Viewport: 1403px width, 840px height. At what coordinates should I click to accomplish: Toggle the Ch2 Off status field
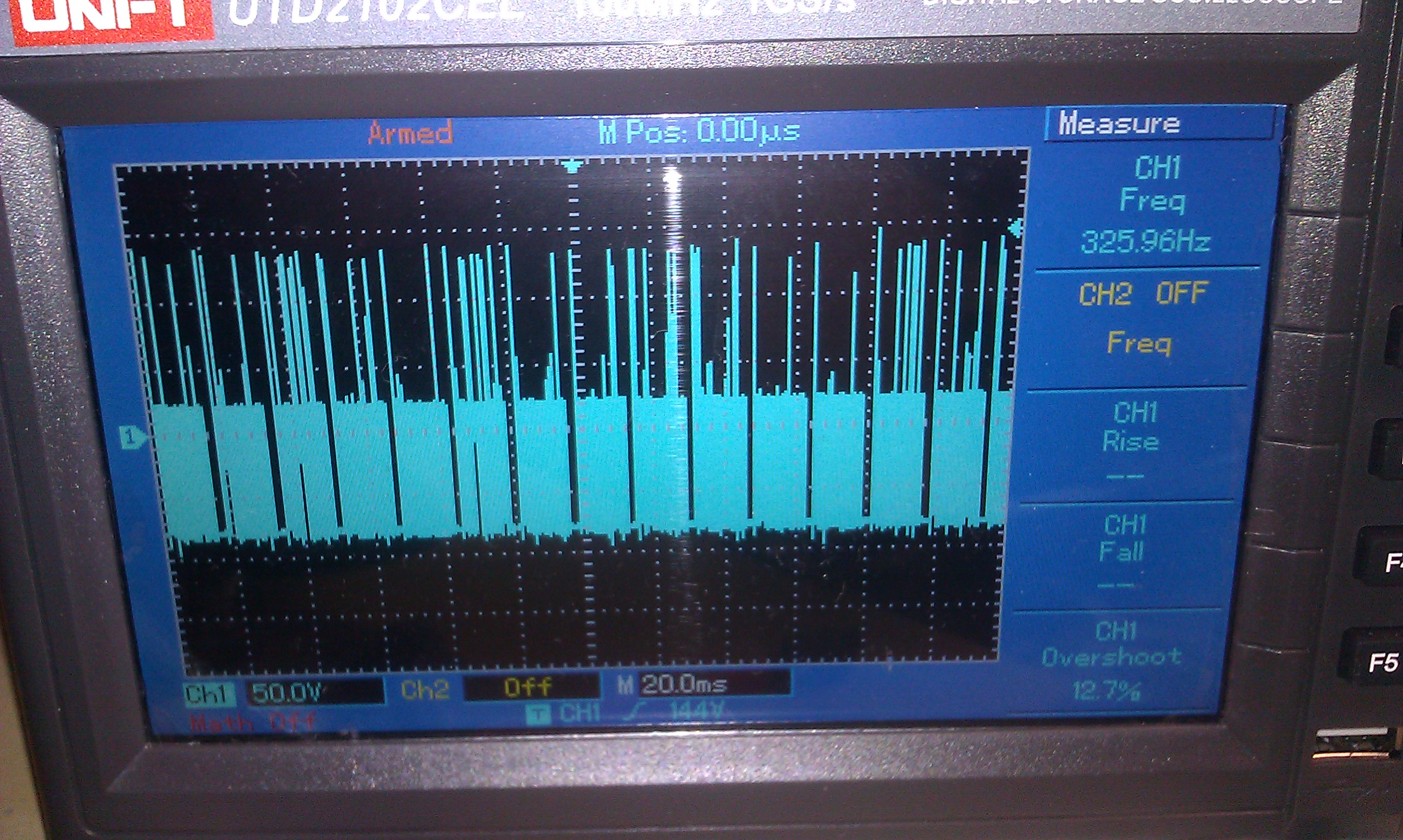tap(529, 687)
